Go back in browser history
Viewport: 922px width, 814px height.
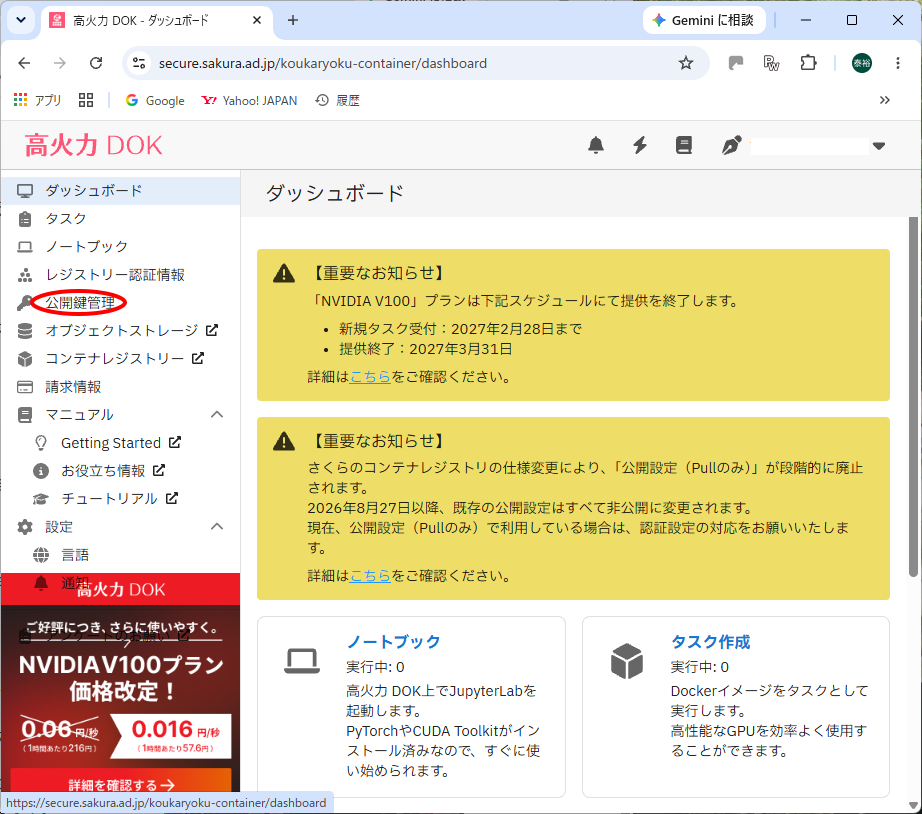click(24, 63)
